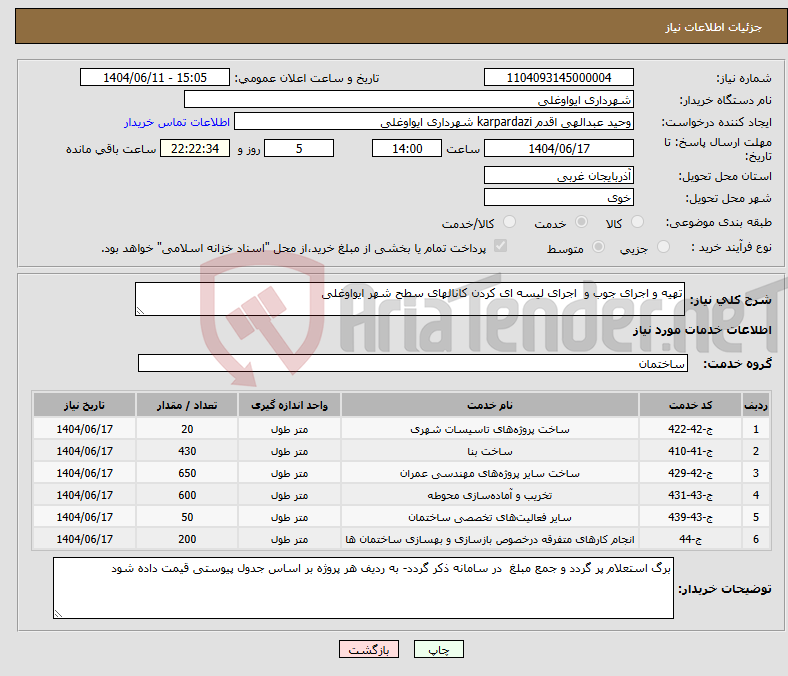Click the جزئیات اطلاعات نیاز page header
Image resolution: width=788 pixels, height=676 pixels.
click(714, 27)
